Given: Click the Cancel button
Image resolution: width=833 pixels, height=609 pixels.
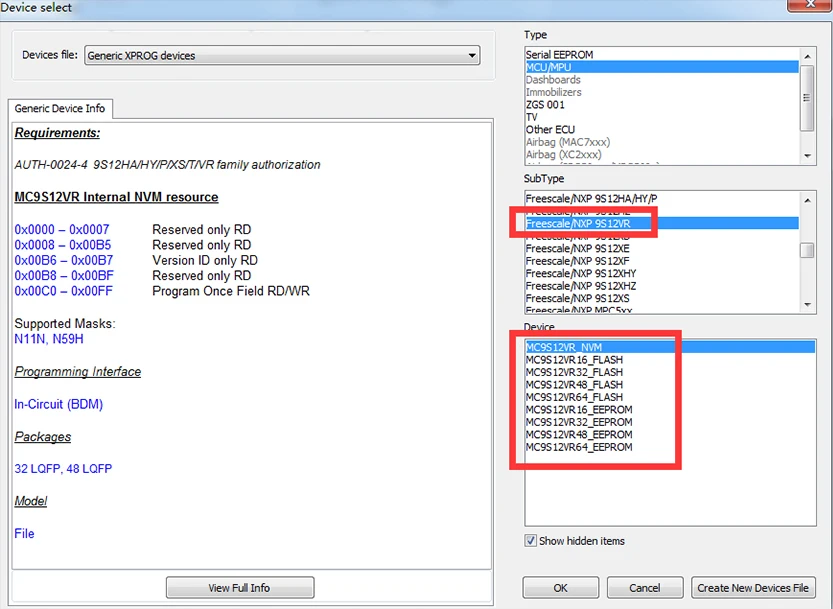Looking at the screenshot, I should pos(645,588).
